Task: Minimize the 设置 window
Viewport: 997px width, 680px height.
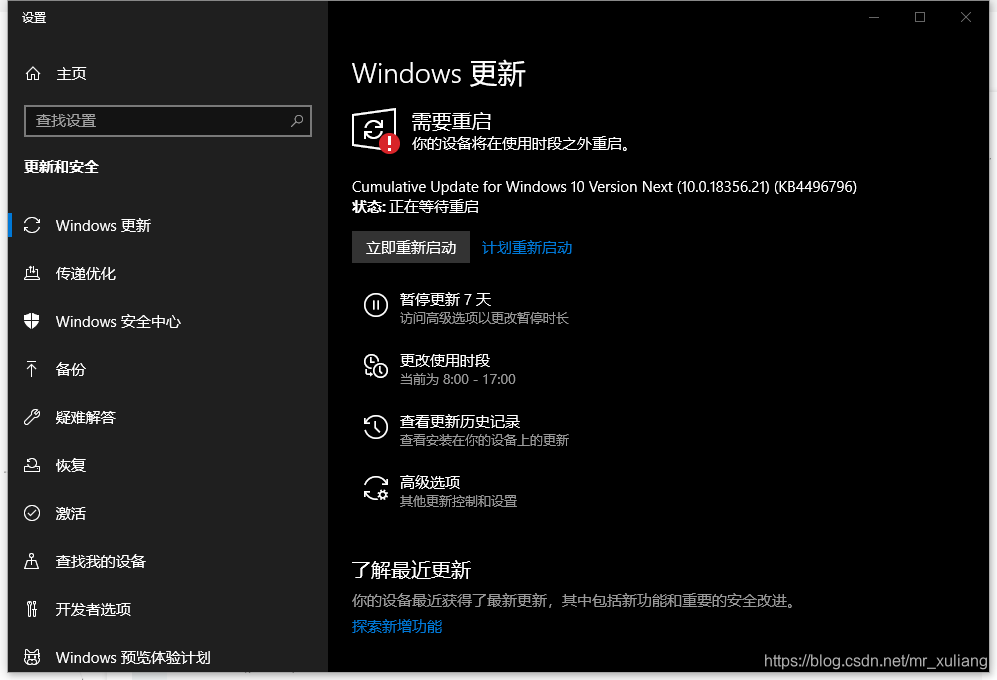Action: point(874,17)
